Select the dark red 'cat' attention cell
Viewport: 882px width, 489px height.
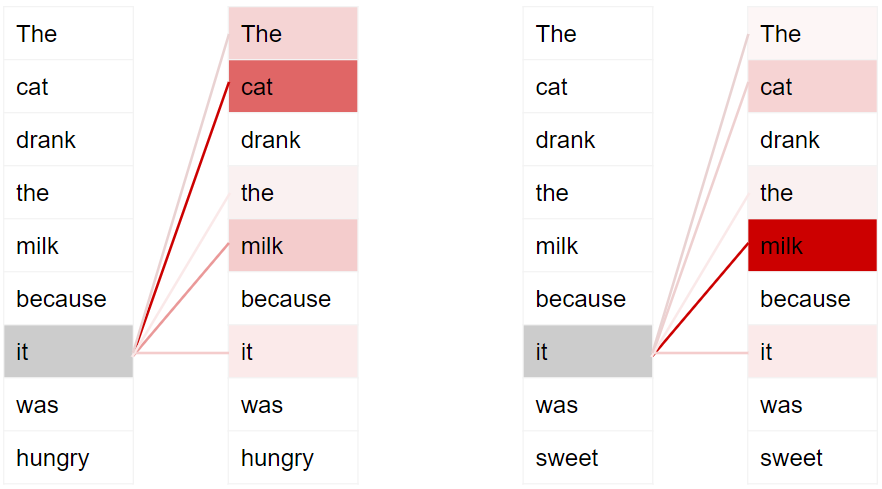pyautogui.click(x=292, y=87)
